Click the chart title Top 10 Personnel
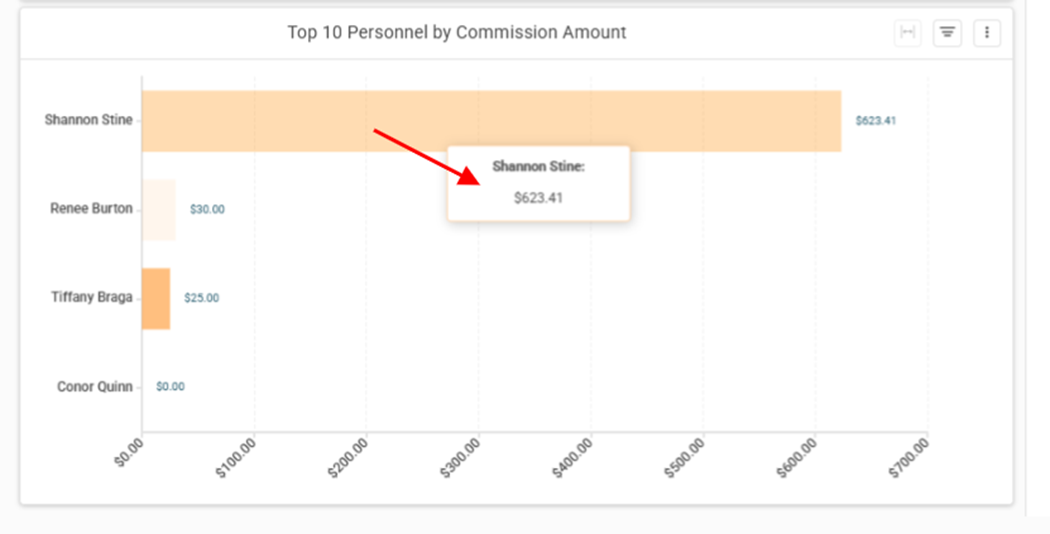Screen dimensions: 1050x534 coord(457,32)
